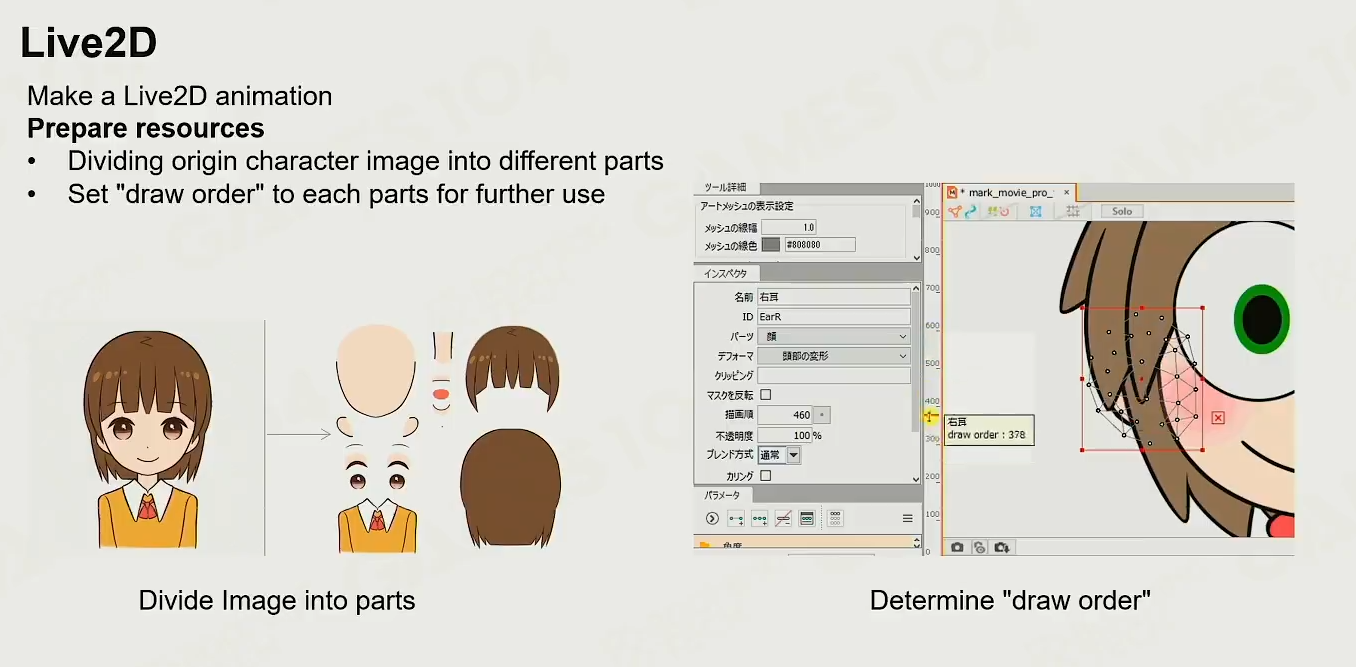
Task: Select the mark_movie_pro document tab
Action: coord(1010,192)
